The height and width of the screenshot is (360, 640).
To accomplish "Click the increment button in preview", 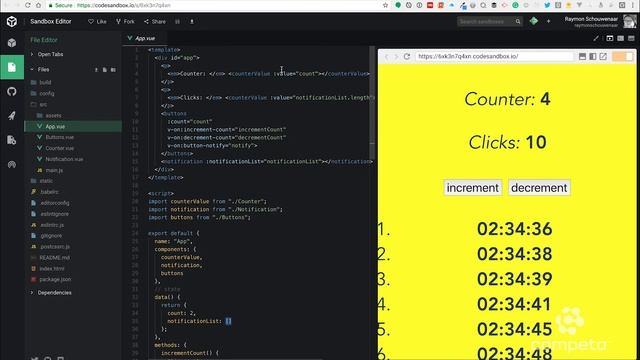I will coord(472,188).
